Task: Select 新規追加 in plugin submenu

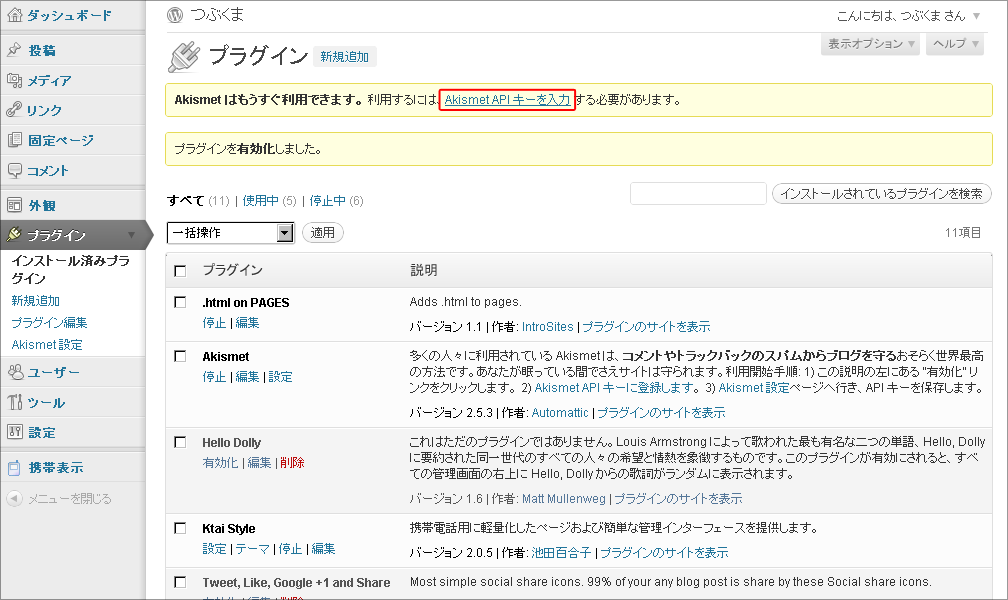Action: 35,300
